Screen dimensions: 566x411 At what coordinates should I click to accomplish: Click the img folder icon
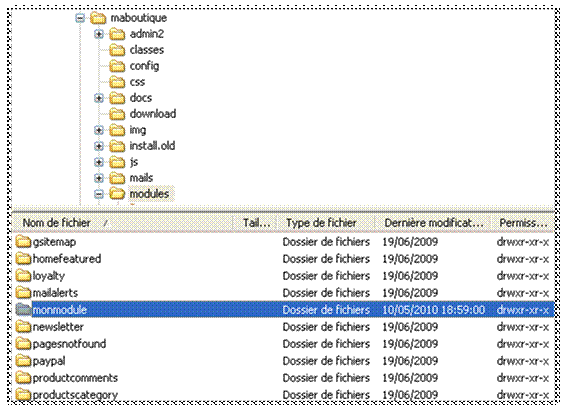click(117, 130)
